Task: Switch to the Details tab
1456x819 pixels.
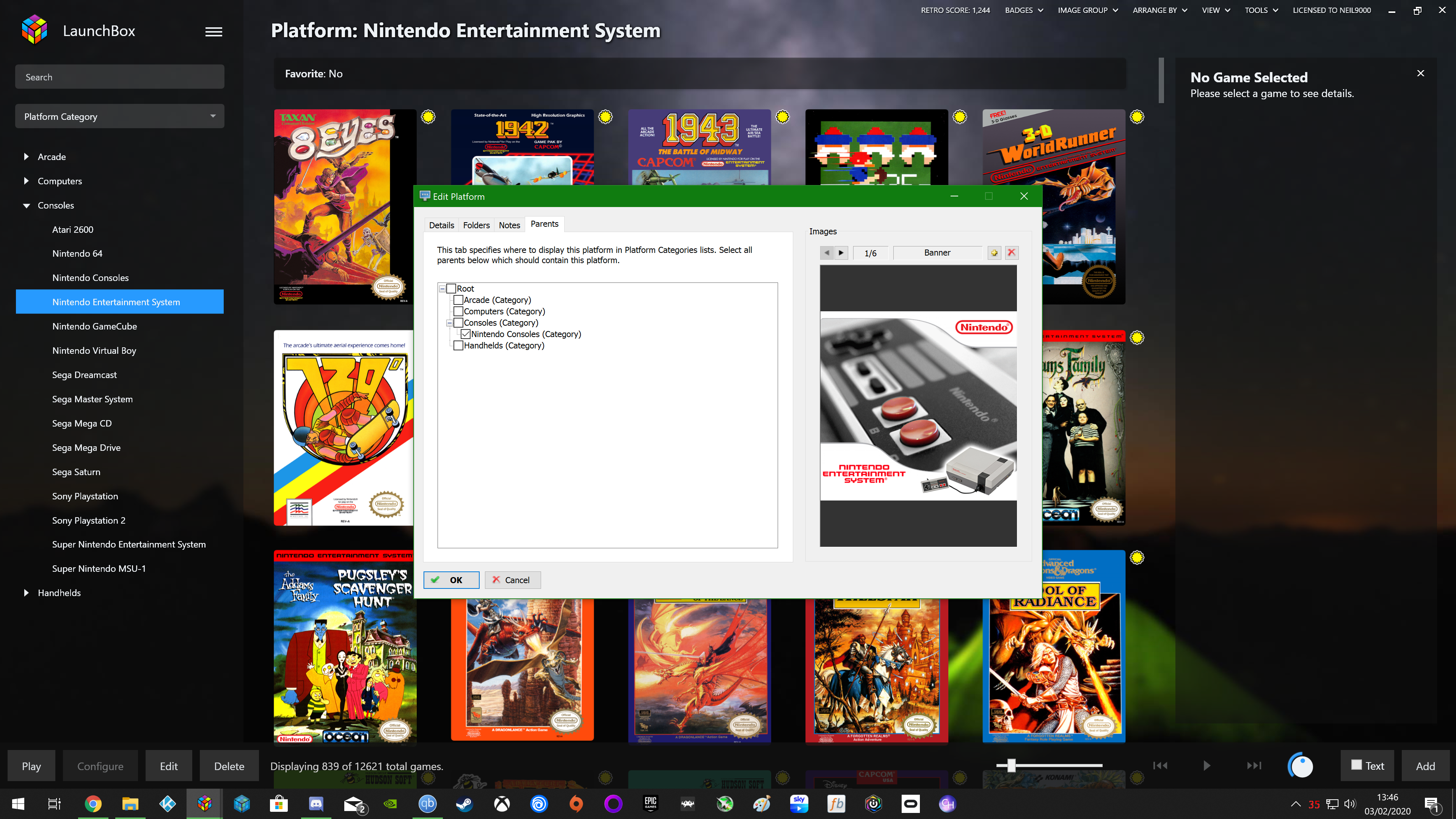Action: tap(441, 225)
